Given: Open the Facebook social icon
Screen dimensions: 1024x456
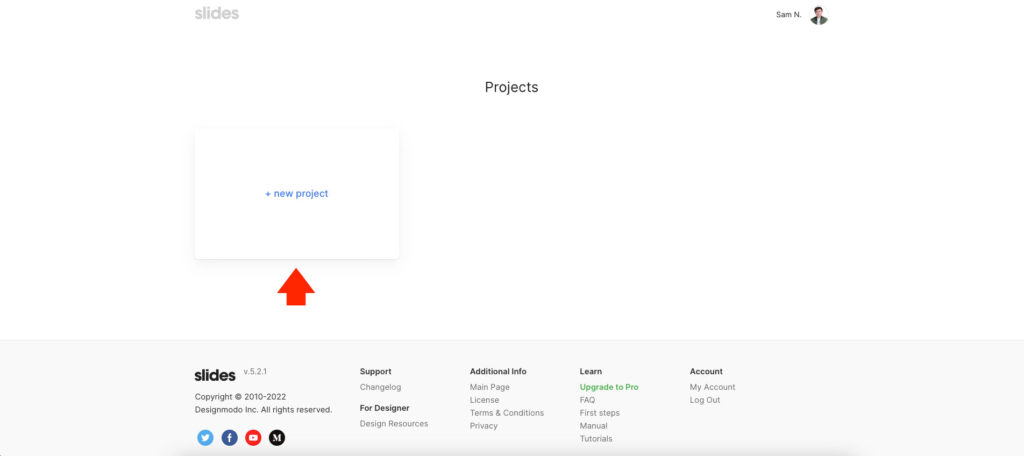Looking at the screenshot, I should tap(229, 437).
